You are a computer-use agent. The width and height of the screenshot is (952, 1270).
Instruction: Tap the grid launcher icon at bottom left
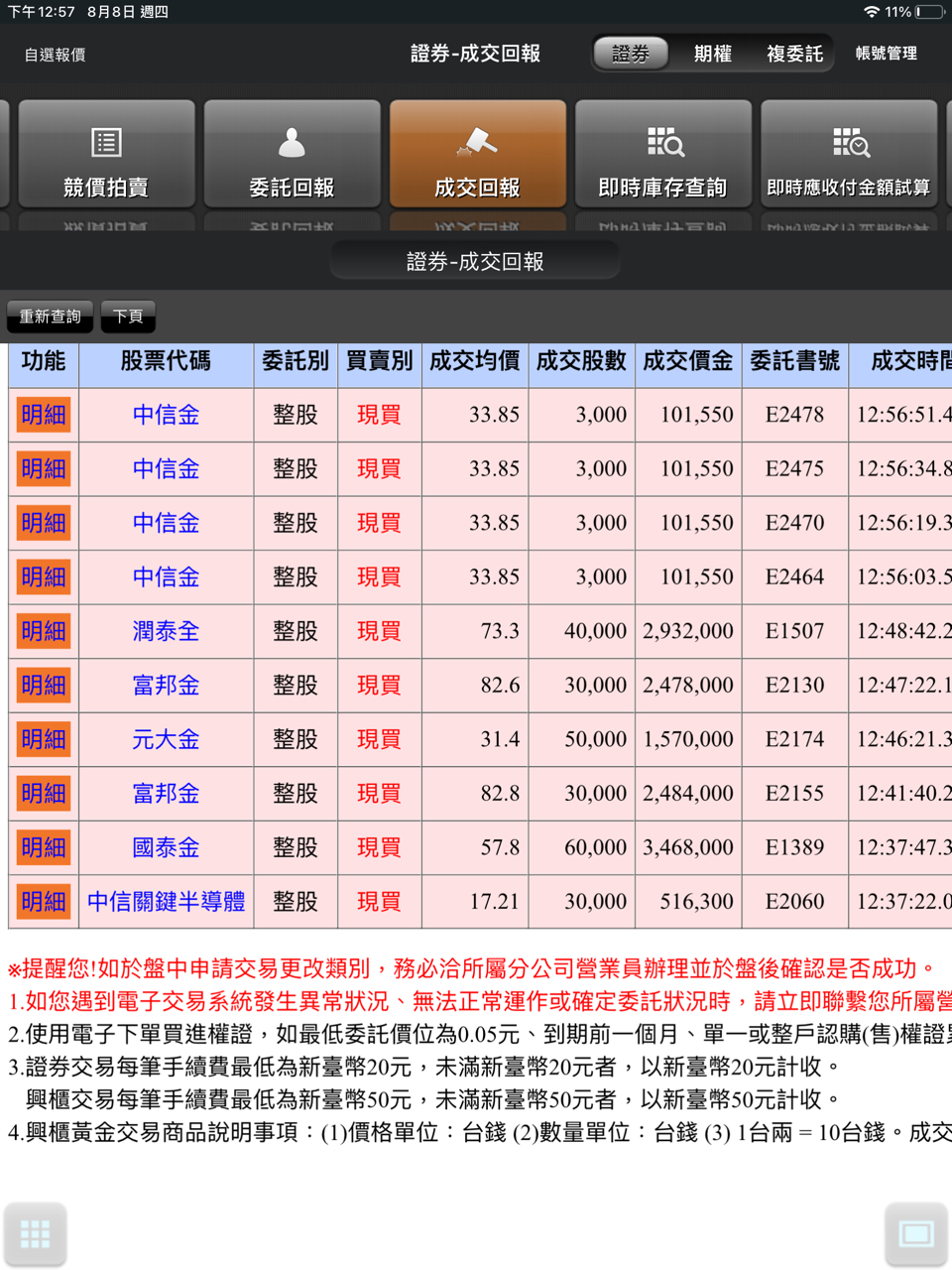[x=37, y=1233]
